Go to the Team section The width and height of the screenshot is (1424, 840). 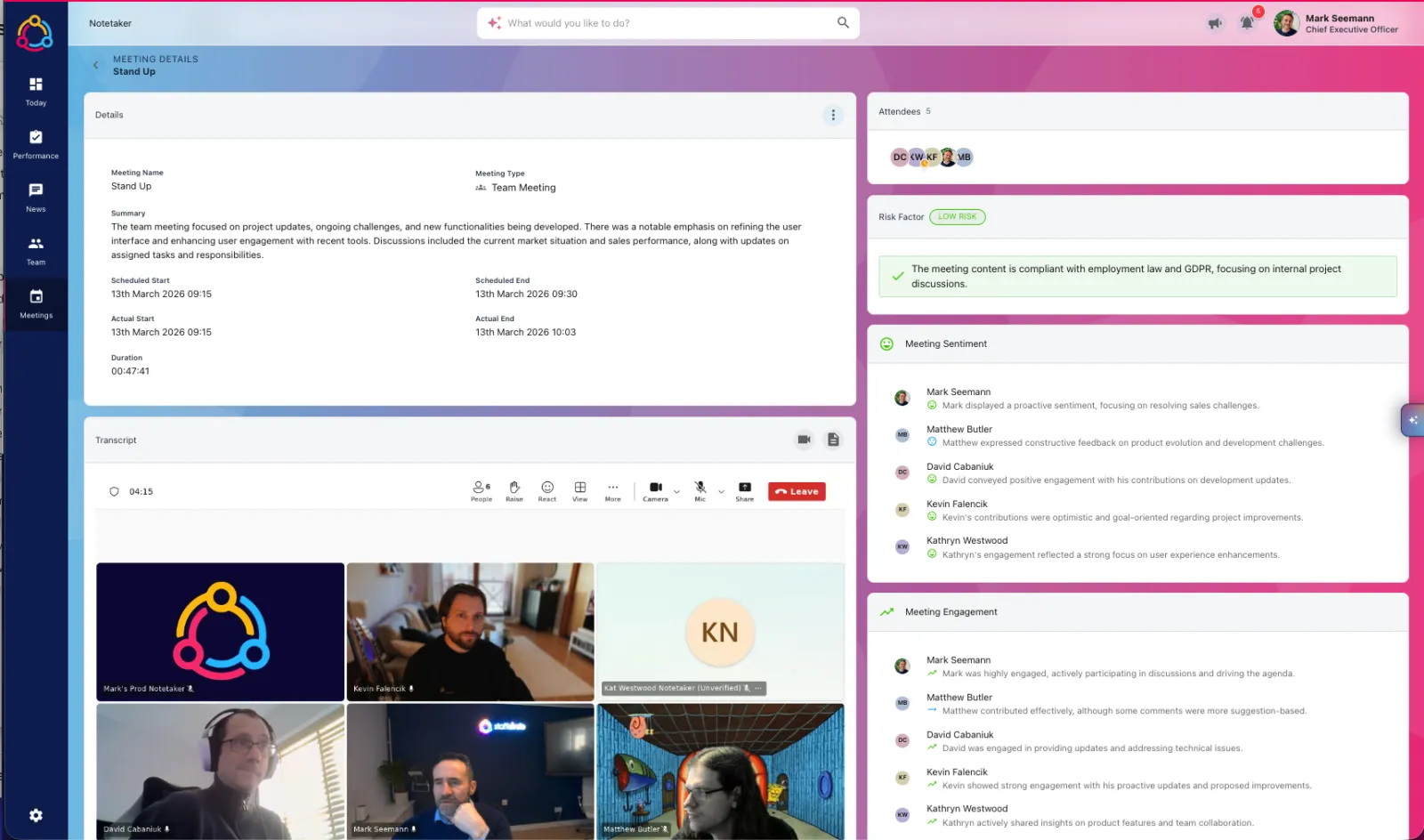click(x=36, y=251)
